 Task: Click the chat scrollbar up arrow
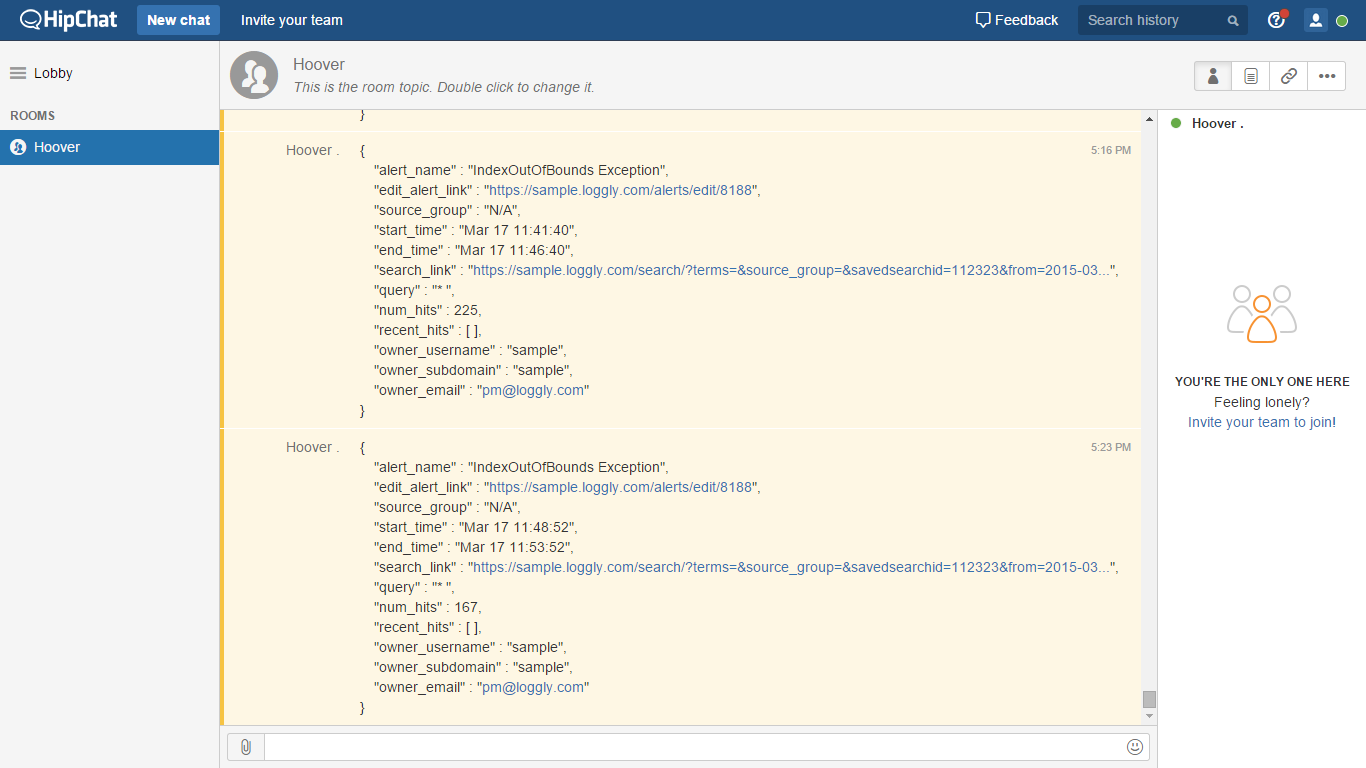pos(1149,120)
